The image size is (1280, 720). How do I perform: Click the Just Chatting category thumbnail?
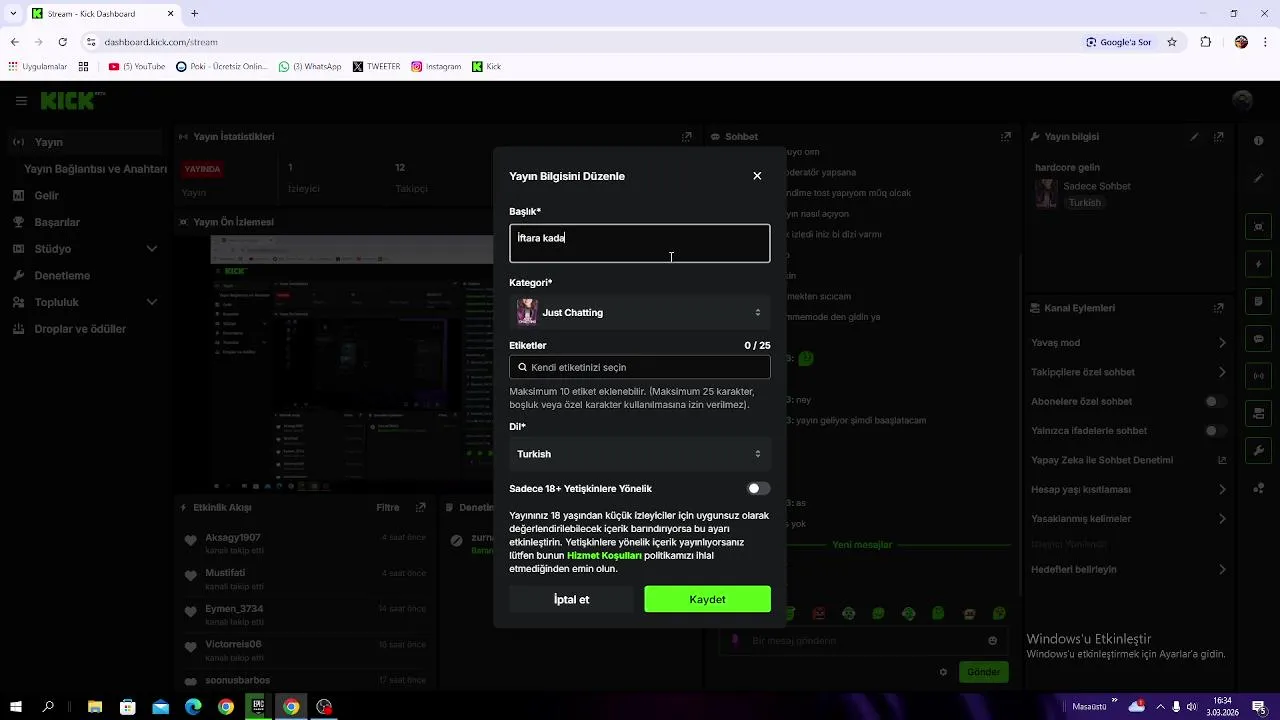pyautogui.click(x=527, y=312)
